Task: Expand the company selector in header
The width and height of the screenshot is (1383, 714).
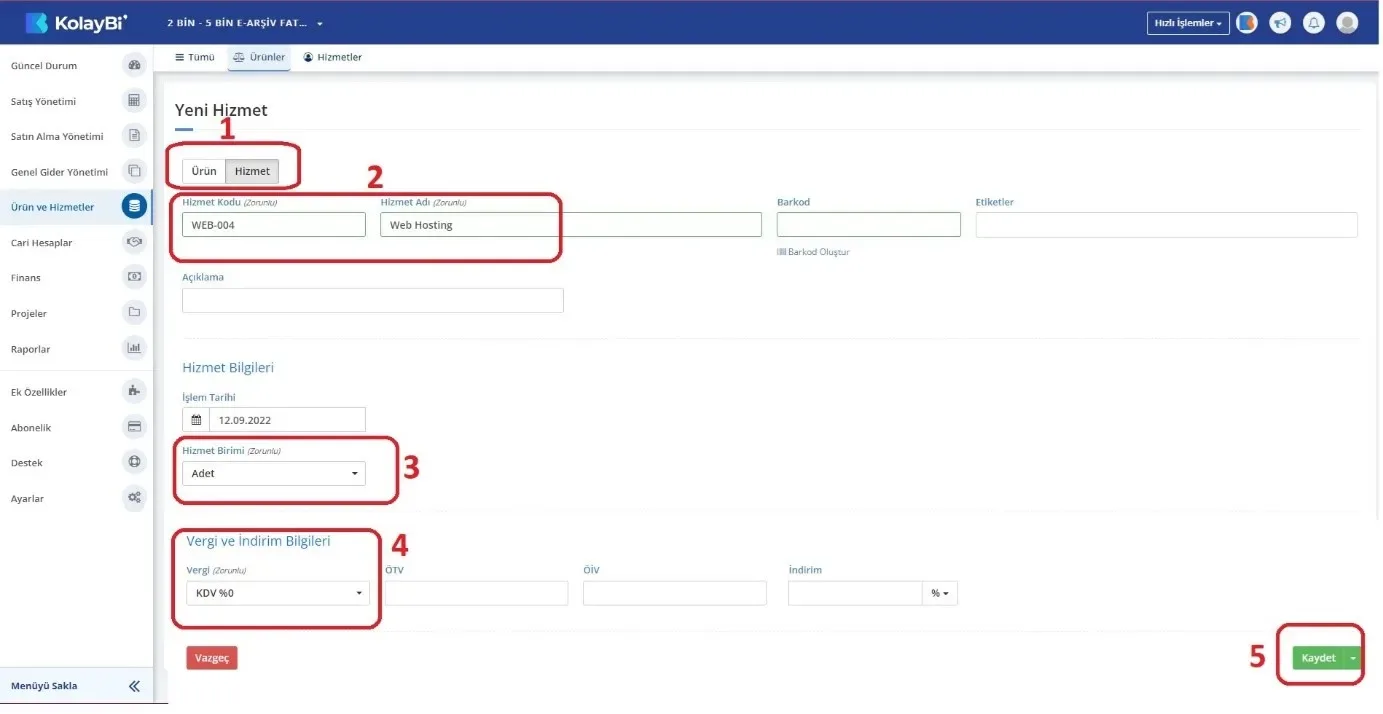Action: 246,23
